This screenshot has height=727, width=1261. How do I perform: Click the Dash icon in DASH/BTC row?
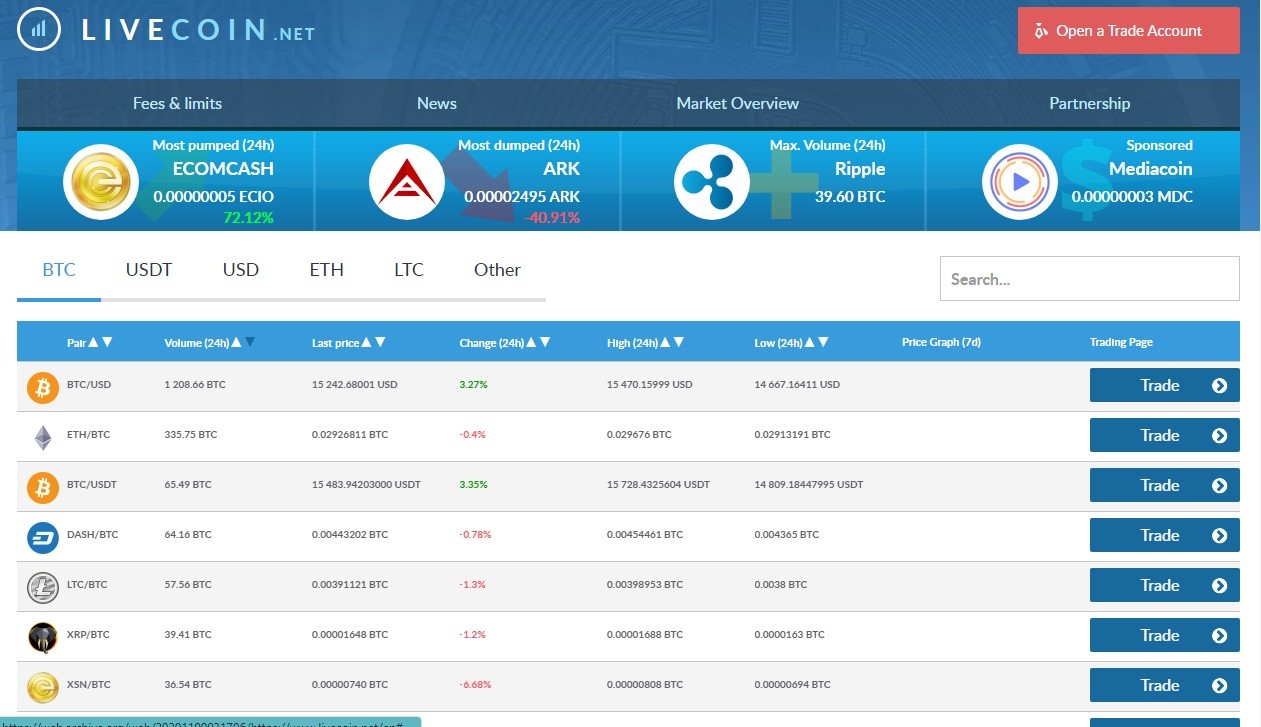coord(43,537)
